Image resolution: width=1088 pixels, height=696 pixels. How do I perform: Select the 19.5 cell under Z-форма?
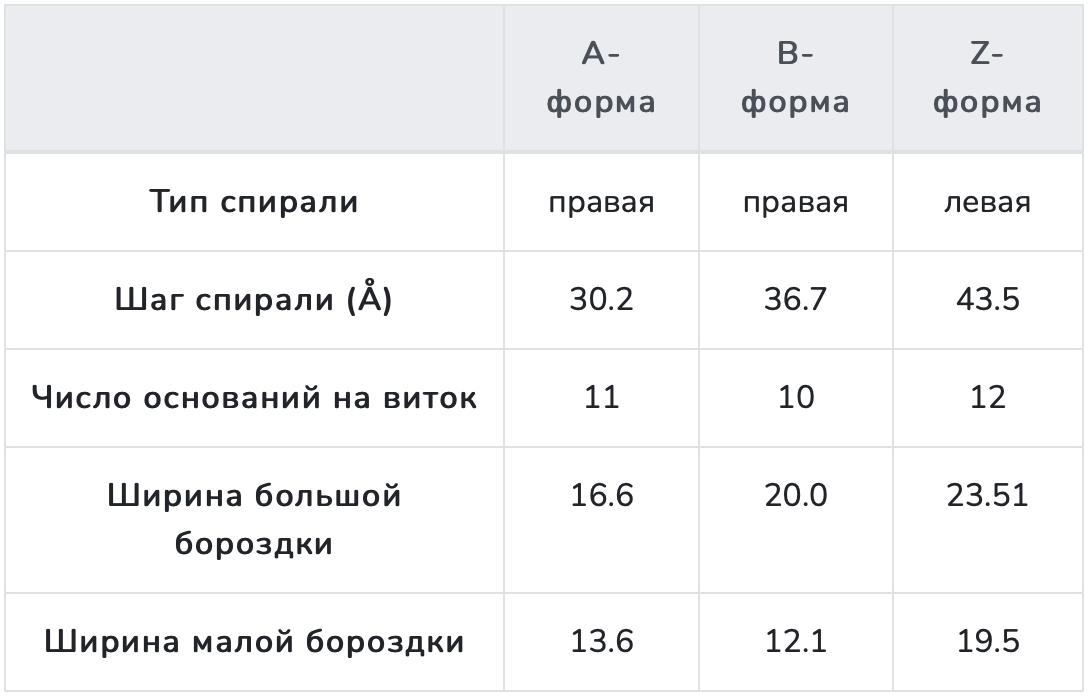tap(987, 642)
